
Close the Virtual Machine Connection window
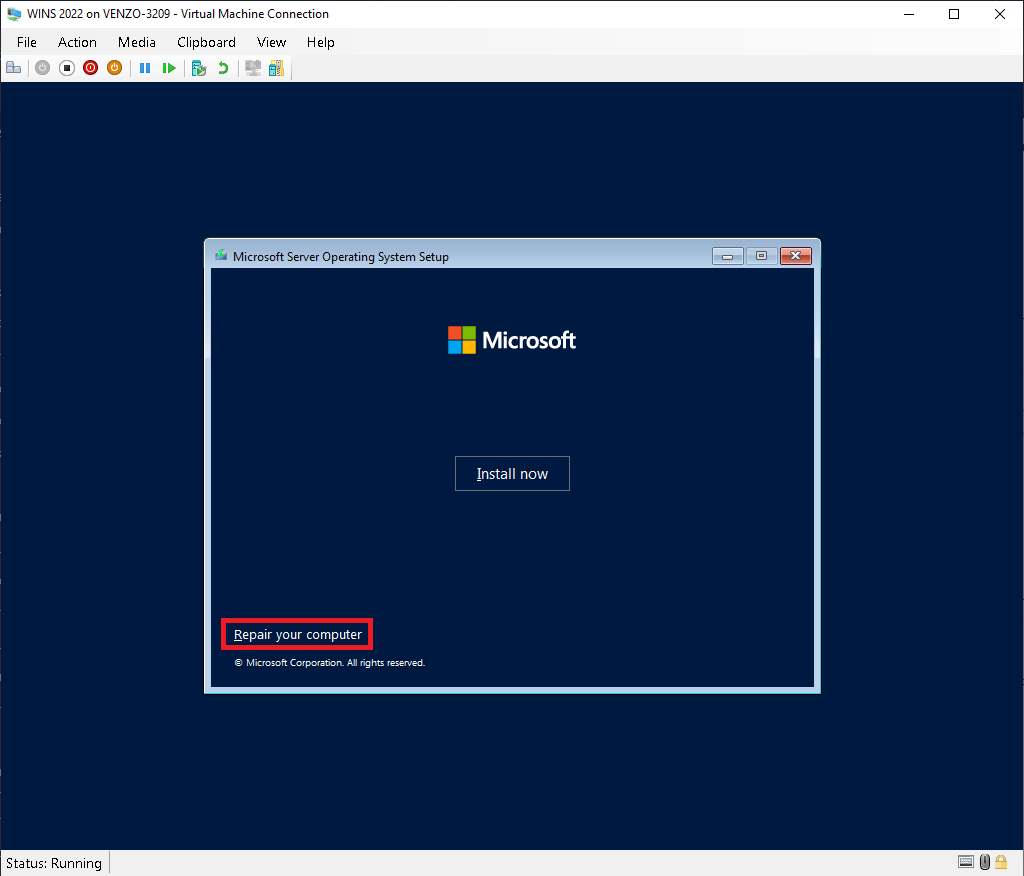1000,14
